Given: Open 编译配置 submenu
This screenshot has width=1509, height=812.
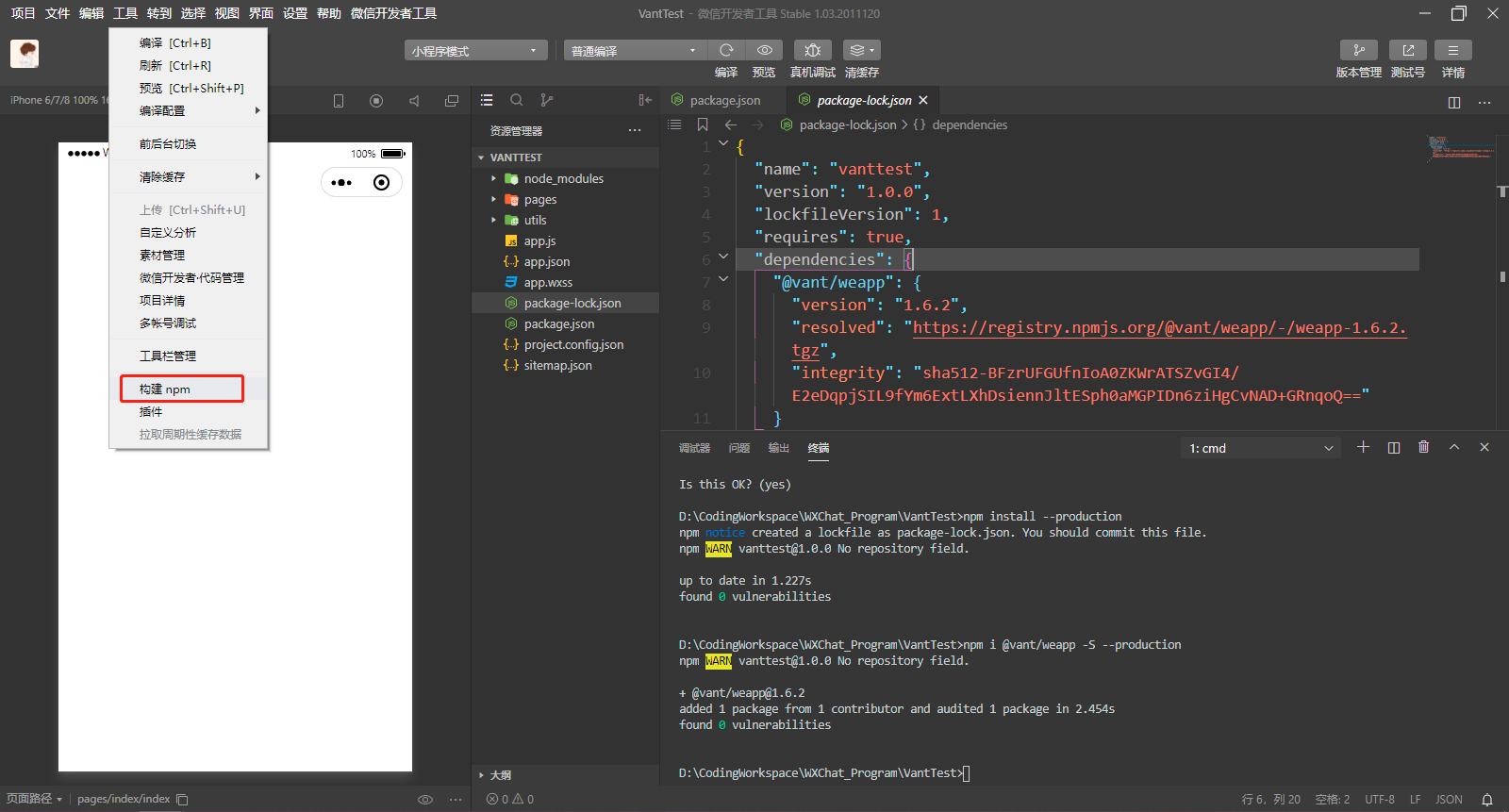Looking at the screenshot, I should [189, 110].
